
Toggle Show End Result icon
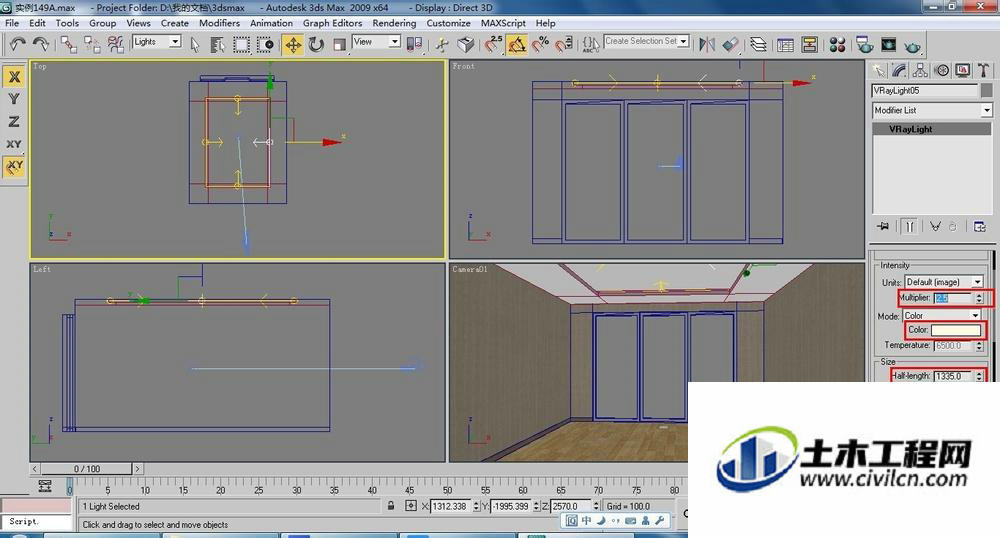(910, 226)
